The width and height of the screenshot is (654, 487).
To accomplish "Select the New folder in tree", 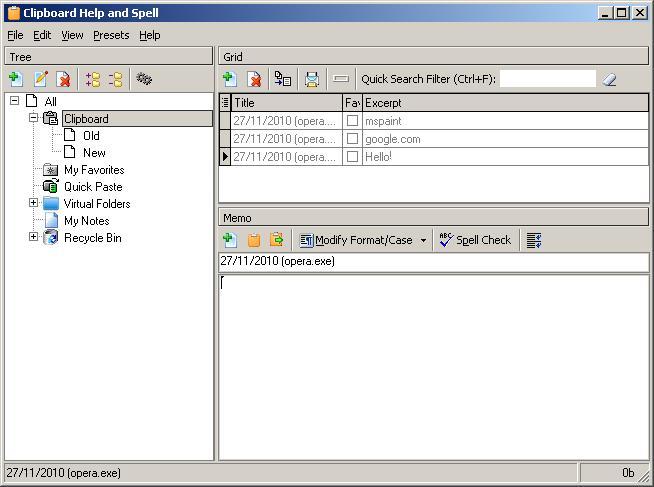I will coord(94,153).
